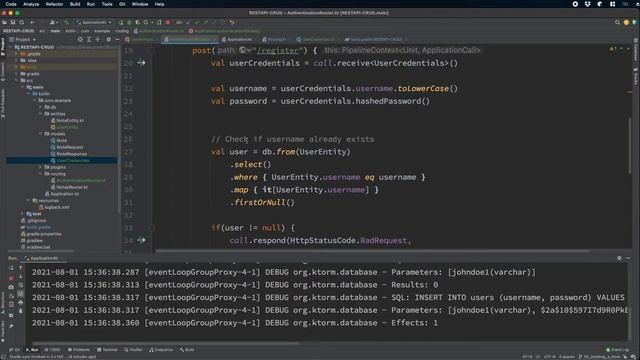Click Rerun icon in Run panel sidebar
This screenshot has width=640, height=360.
[x=11, y=268]
